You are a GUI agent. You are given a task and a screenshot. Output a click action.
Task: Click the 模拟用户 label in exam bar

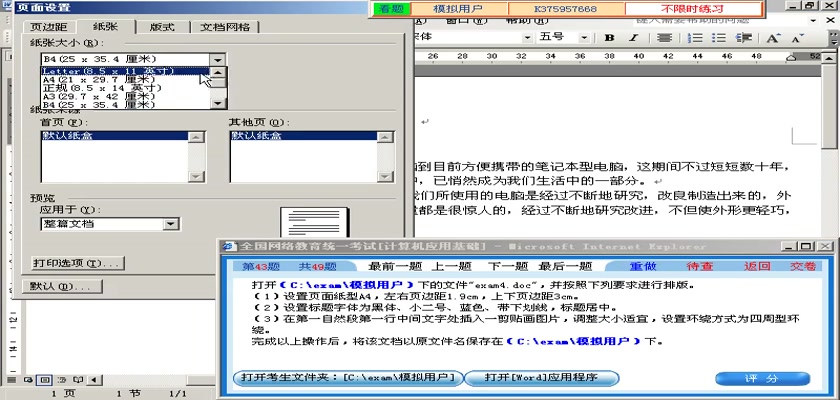(459, 9)
